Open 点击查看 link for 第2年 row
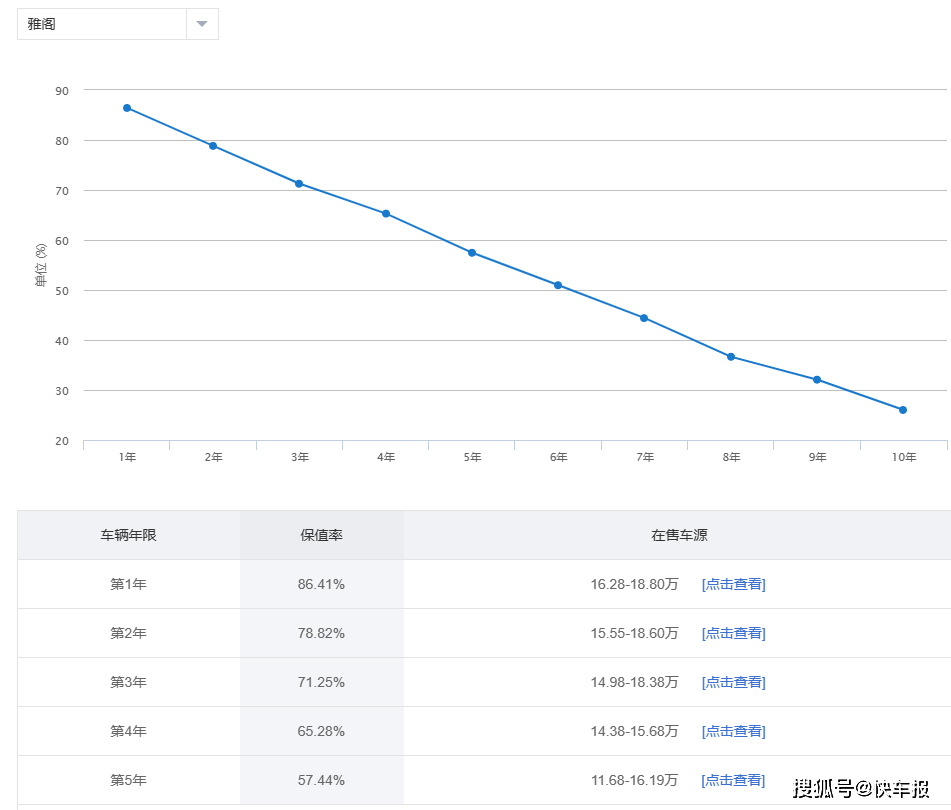This screenshot has height=810, width=951. point(733,634)
